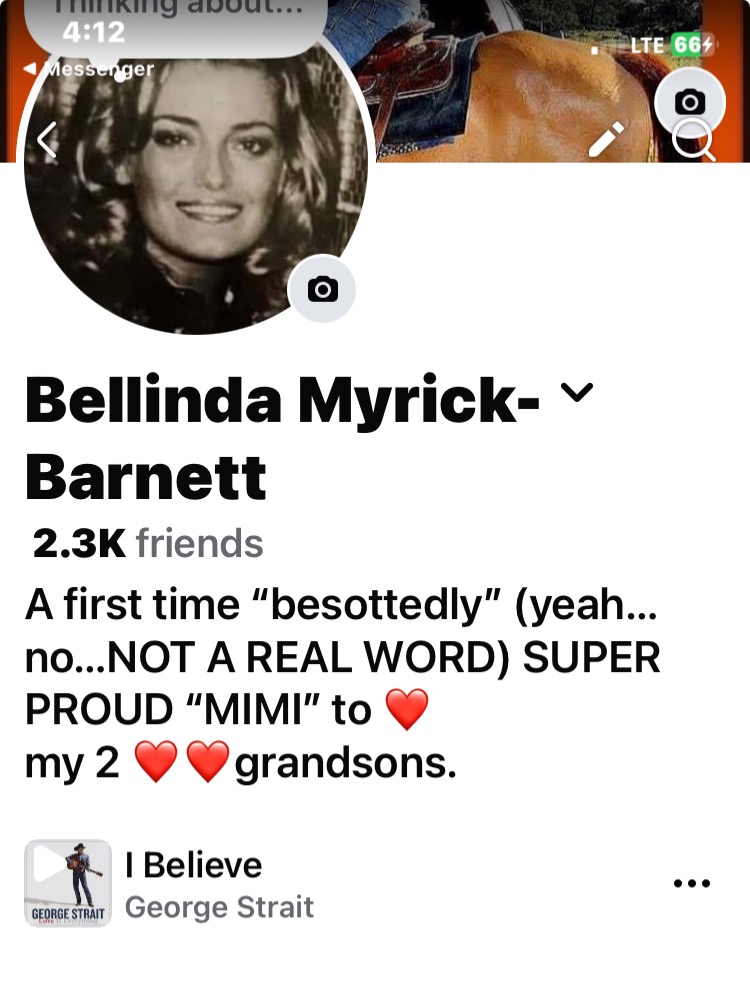Tap profile picture camera icon
750x987 pixels.
coord(322,289)
